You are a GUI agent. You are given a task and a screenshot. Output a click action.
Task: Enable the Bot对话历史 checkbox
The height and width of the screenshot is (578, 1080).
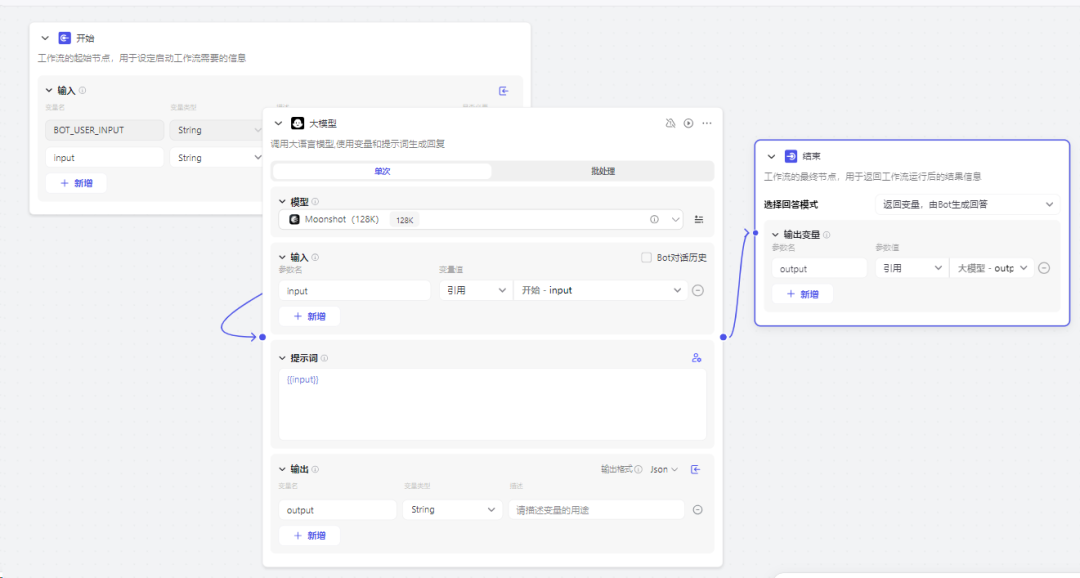(646, 258)
